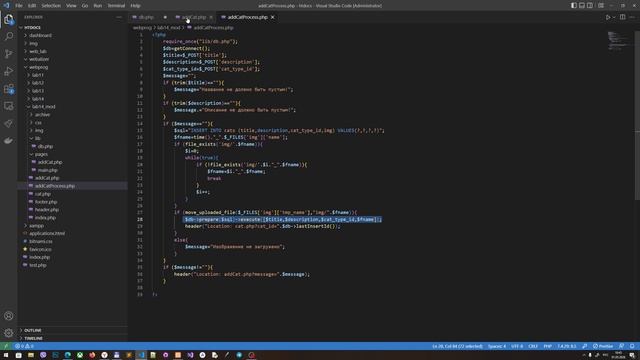Open Xbox app from taskbar
This screenshot has height=360, width=640.
tap(80, 356)
